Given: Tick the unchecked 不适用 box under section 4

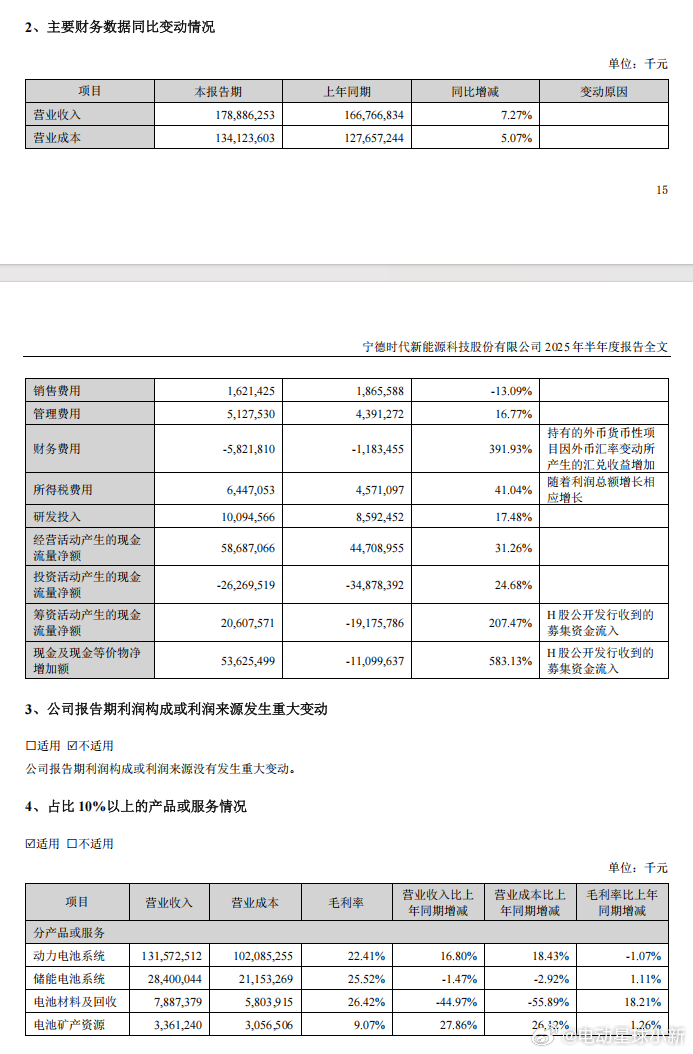Looking at the screenshot, I should 73,844.
